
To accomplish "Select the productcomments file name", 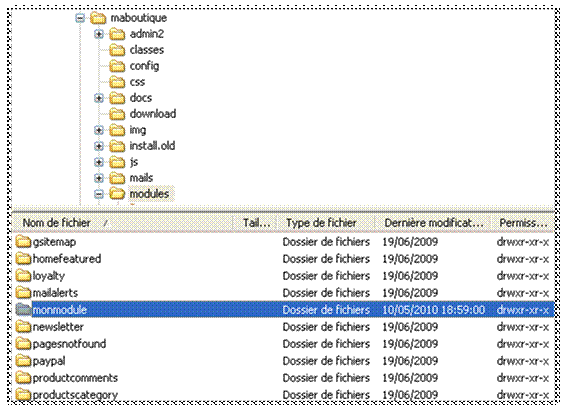I will coord(75,378).
